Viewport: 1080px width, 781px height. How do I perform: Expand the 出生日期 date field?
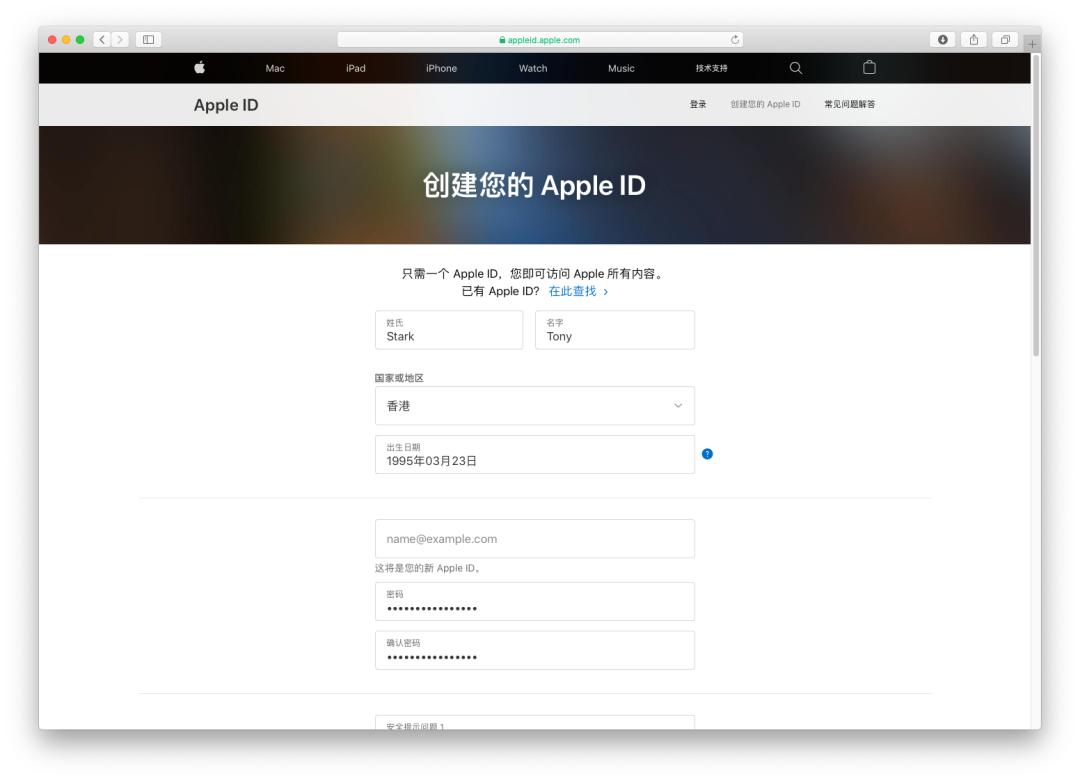(535, 456)
